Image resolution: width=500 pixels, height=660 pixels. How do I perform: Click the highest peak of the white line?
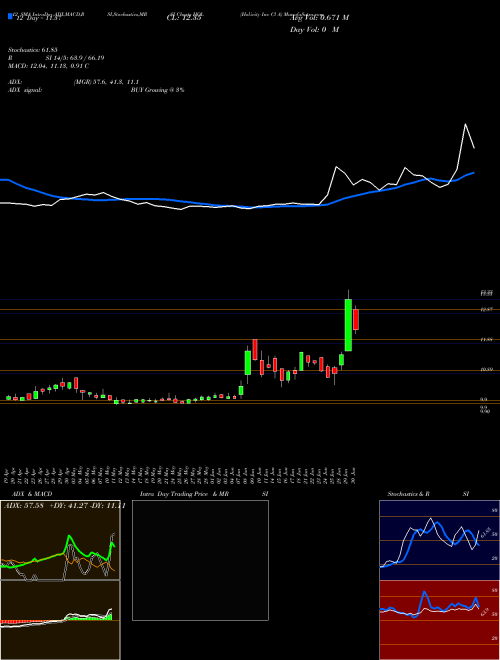[465, 124]
